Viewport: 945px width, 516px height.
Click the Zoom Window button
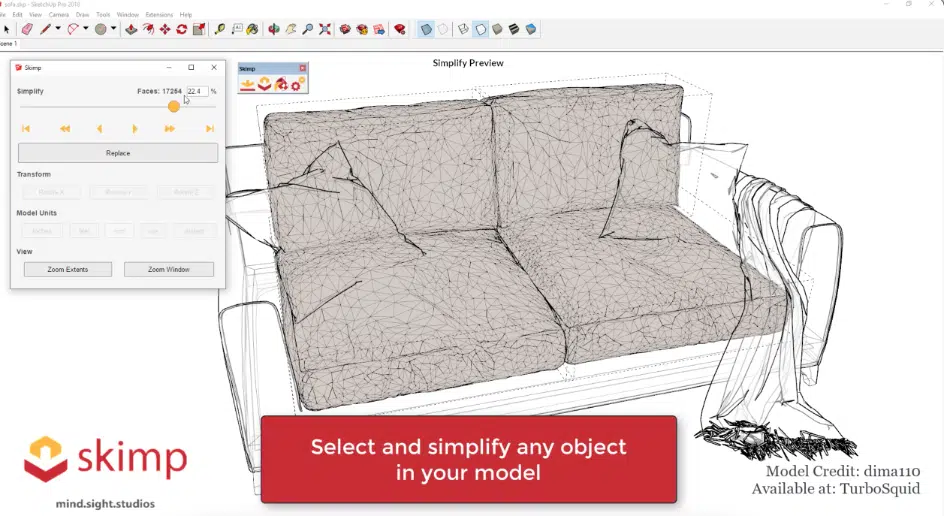169,269
